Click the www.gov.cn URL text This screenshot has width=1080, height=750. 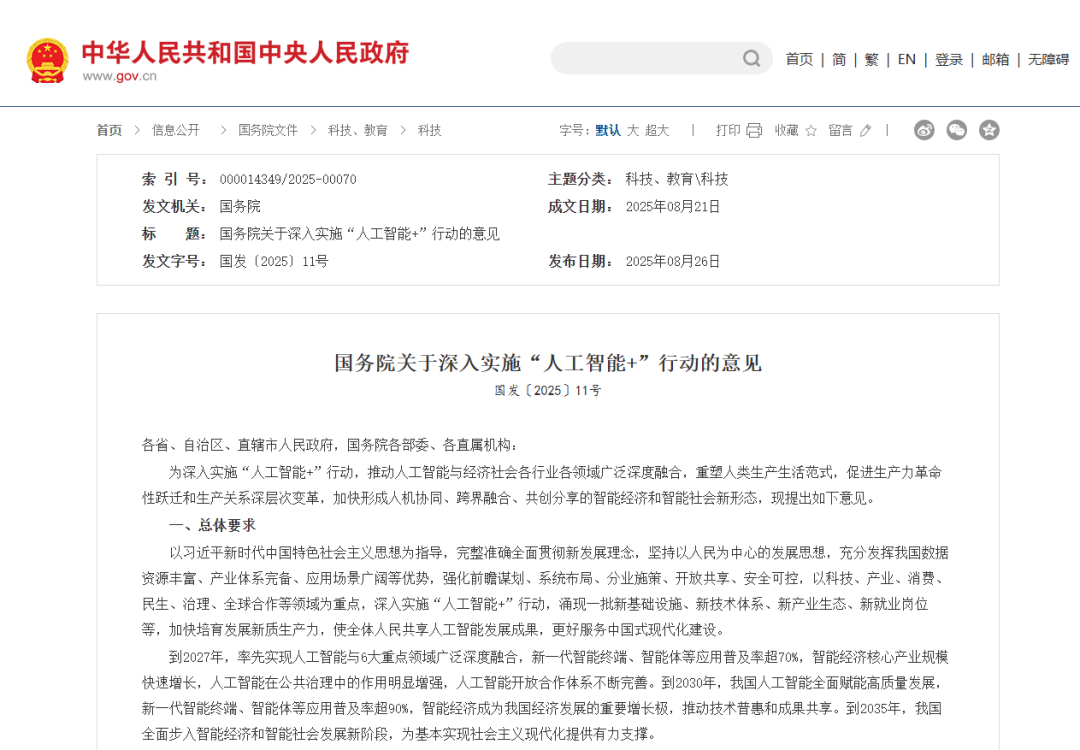click(119, 76)
